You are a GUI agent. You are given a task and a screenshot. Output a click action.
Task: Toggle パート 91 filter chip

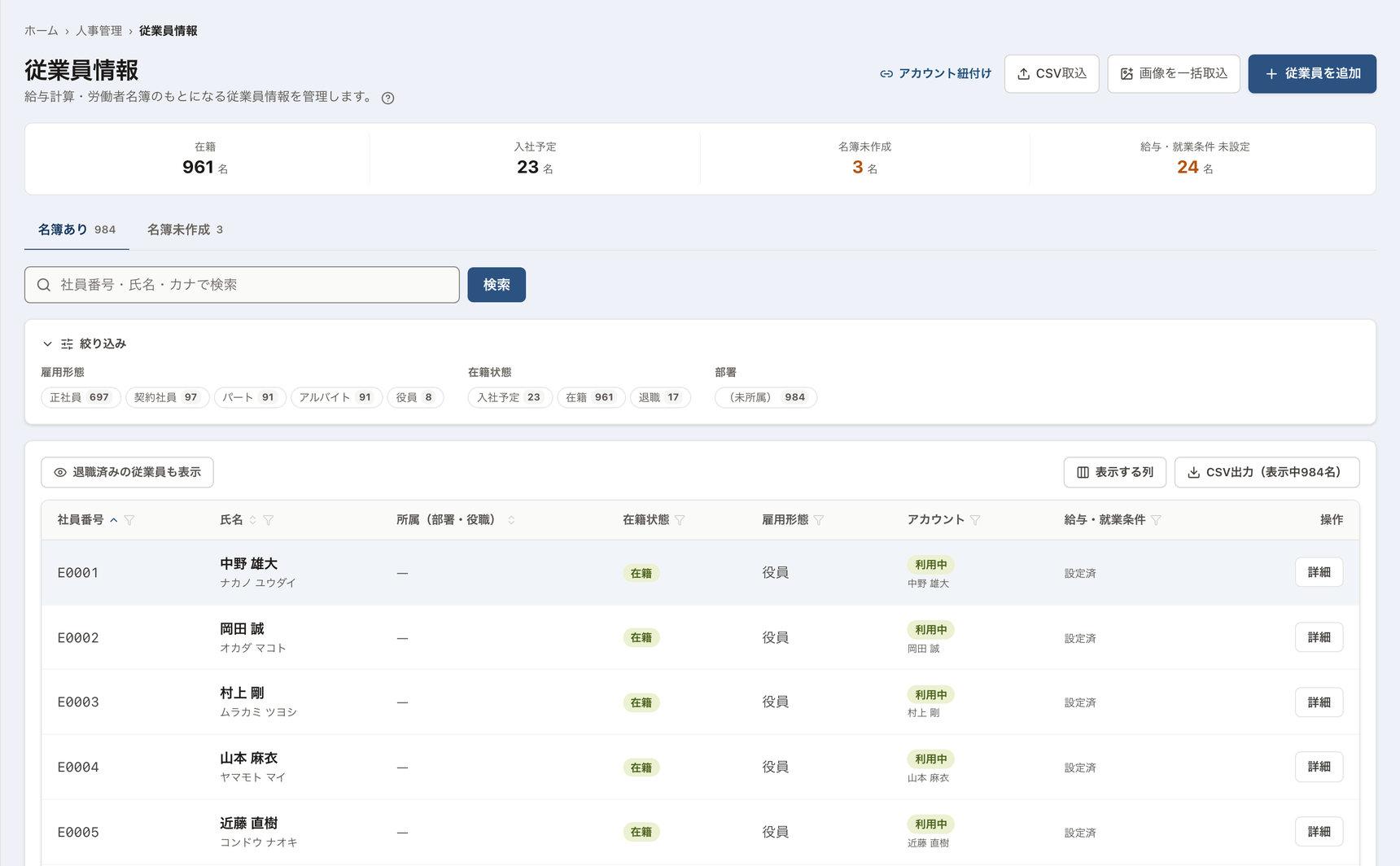pyautogui.click(x=250, y=397)
